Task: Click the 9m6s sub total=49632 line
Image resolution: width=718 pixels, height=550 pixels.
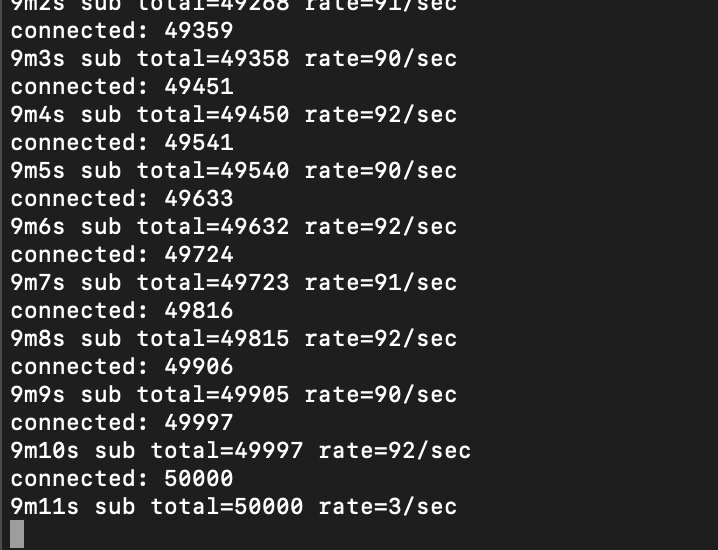Action: pos(234,227)
